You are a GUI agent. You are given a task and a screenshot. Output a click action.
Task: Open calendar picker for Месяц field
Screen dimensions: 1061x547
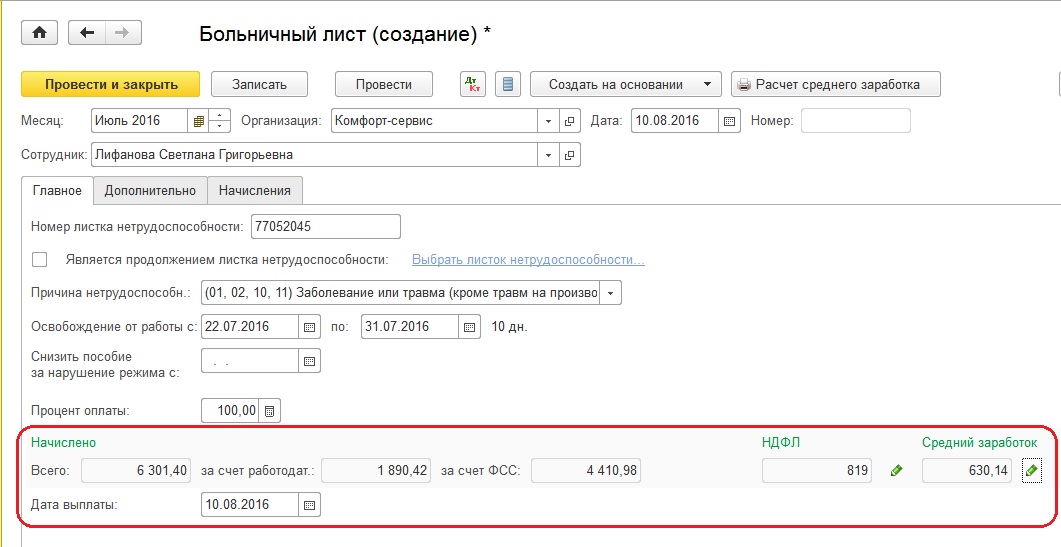[x=198, y=121]
